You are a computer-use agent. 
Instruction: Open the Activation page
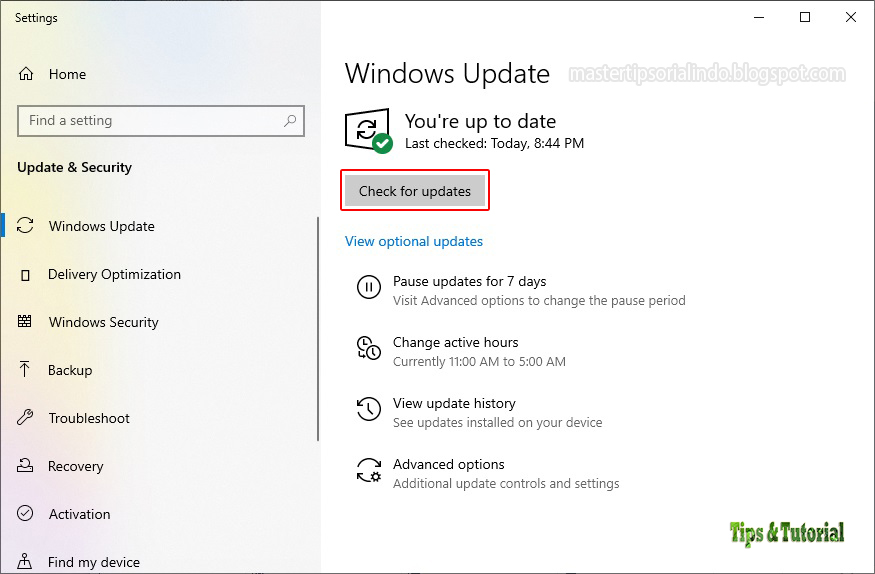[x=79, y=514]
